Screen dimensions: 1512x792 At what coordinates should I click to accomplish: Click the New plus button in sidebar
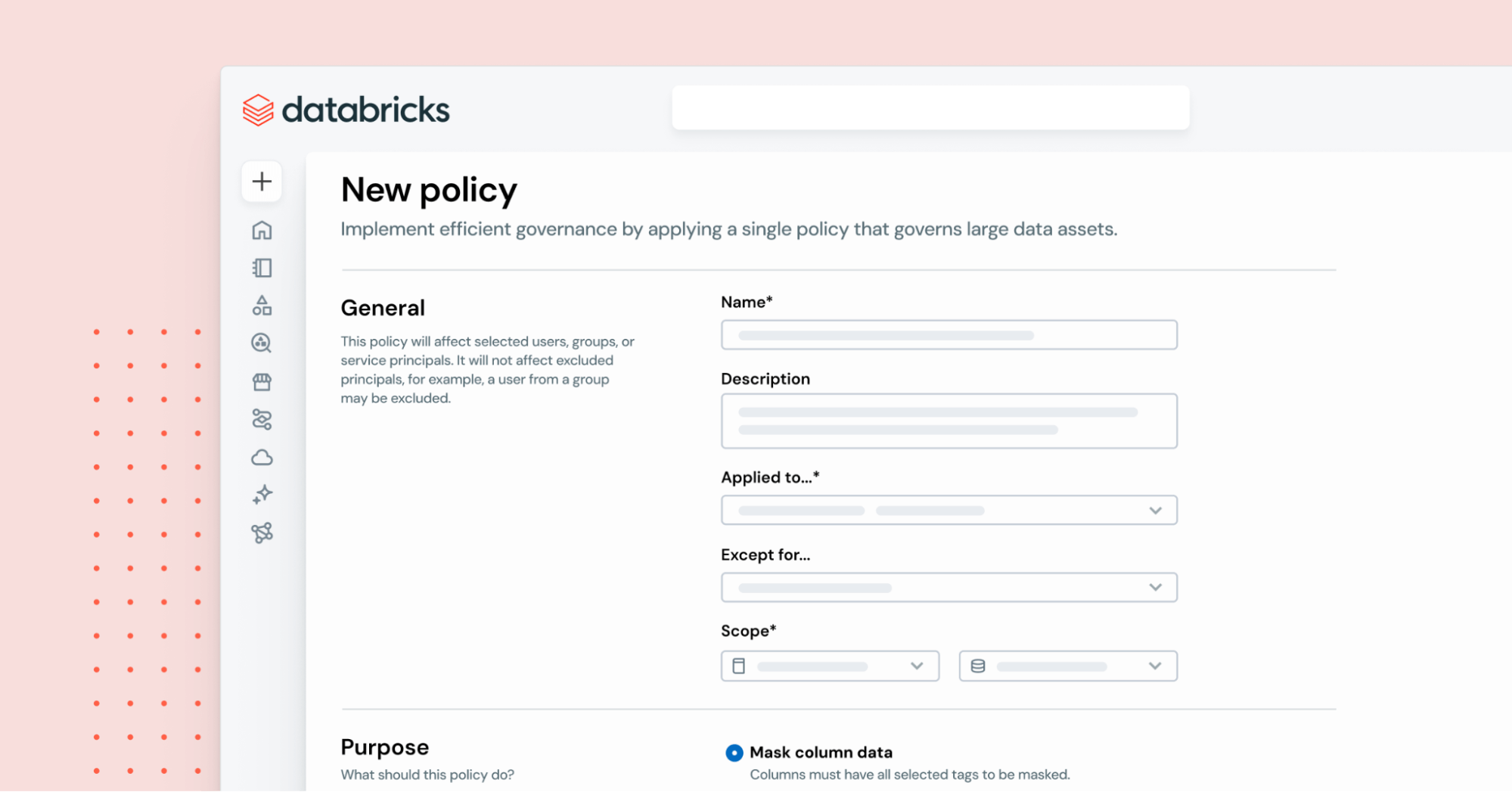point(262,182)
